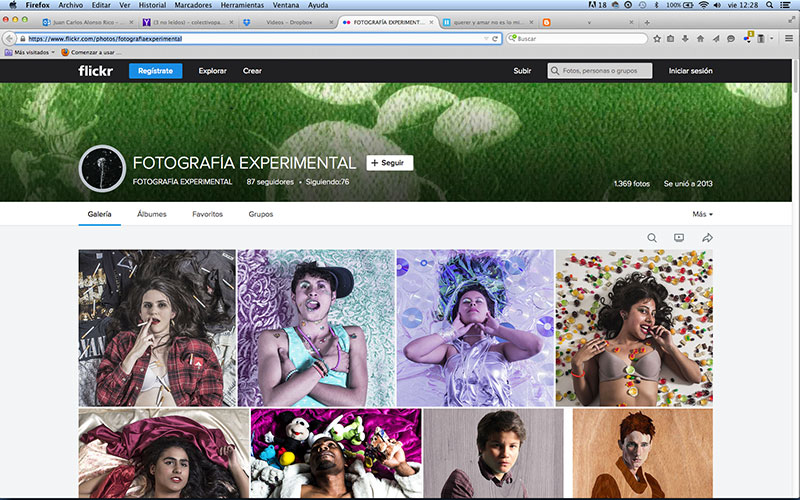Open a new tab with plus icon
Viewport: 800px width, 500px height.
(647, 22)
